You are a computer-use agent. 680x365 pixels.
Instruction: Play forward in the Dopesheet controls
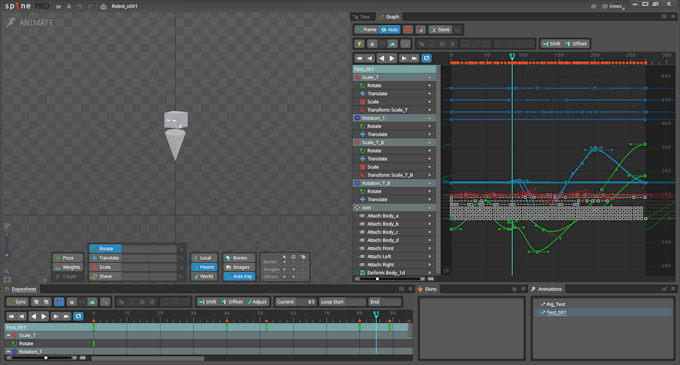pyautogui.click(x=44, y=316)
